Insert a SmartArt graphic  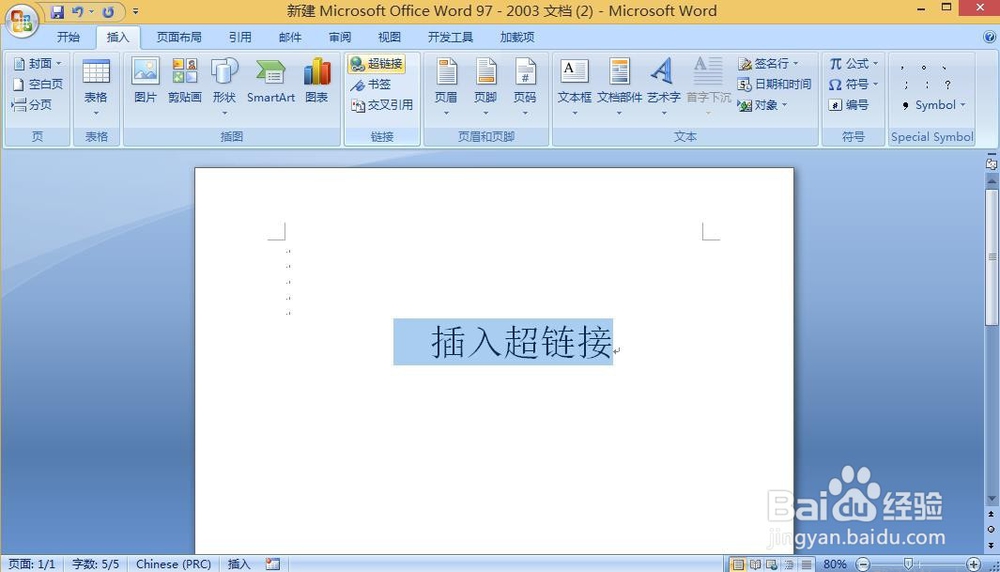click(x=271, y=80)
